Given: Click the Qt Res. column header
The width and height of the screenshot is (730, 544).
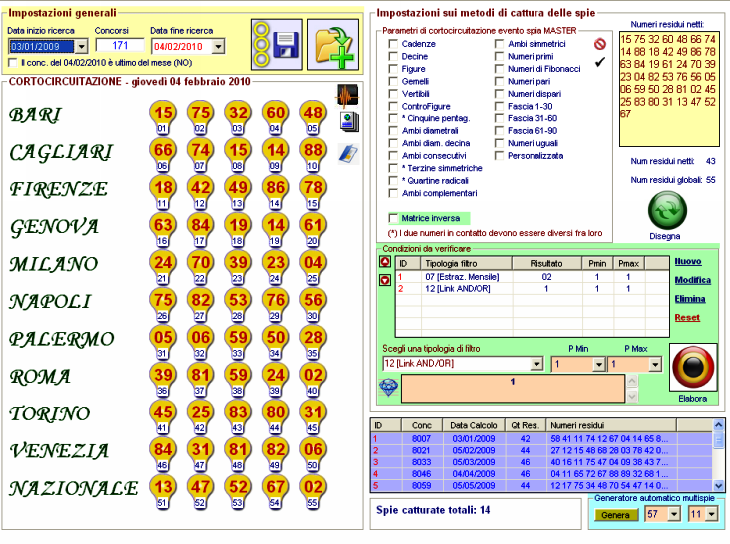Looking at the screenshot, I should click(x=525, y=425).
